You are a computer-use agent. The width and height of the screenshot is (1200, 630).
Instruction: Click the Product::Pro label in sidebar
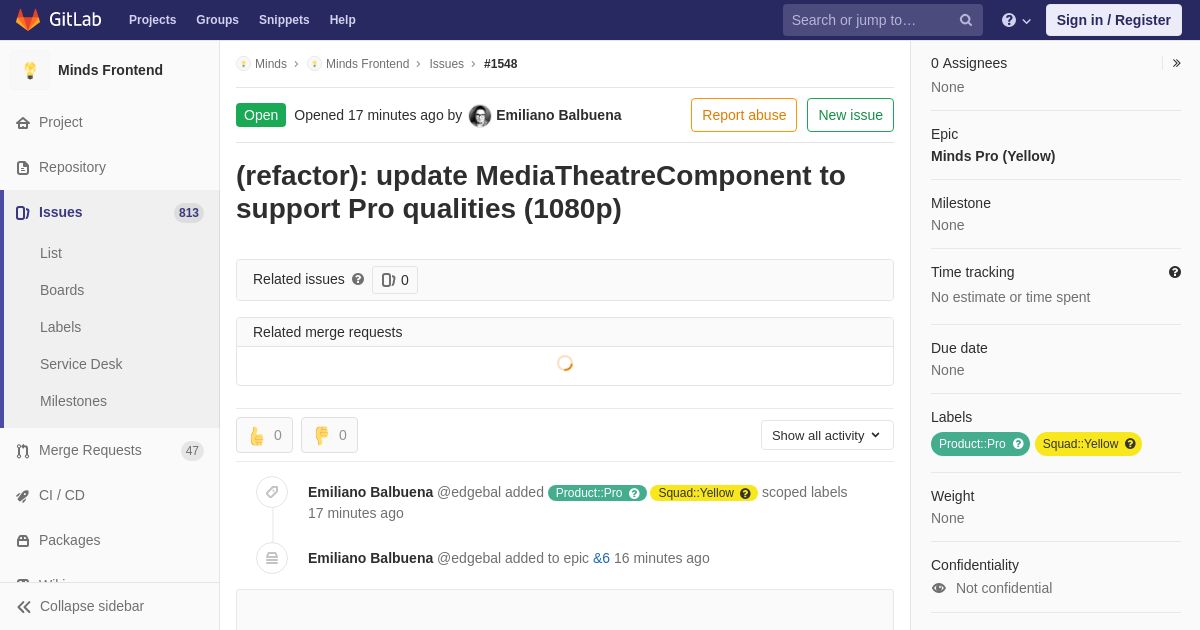coord(972,444)
